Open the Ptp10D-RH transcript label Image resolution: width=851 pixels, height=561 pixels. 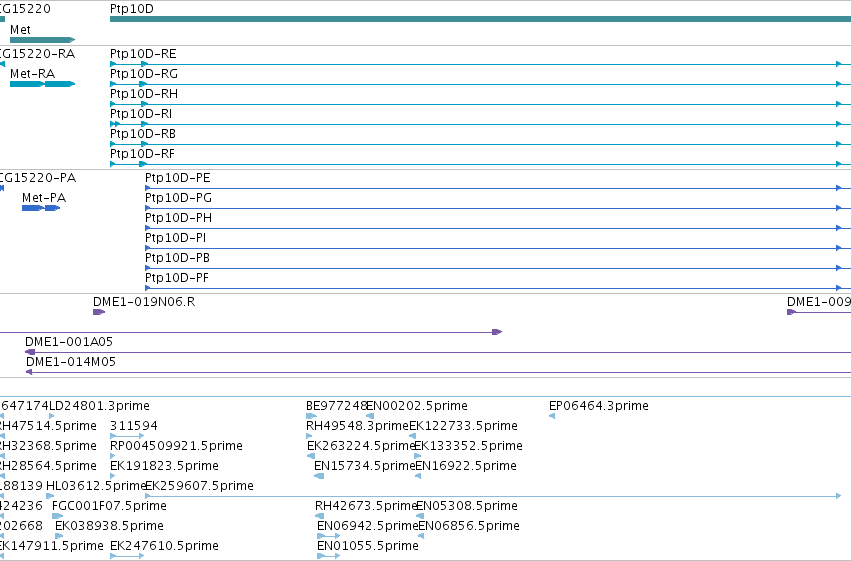pyautogui.click(x=143, y=94)
